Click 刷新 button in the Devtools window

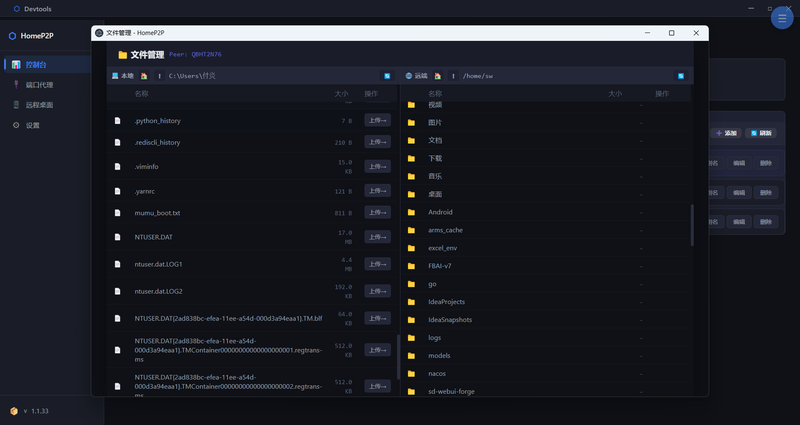click(761, 133)
